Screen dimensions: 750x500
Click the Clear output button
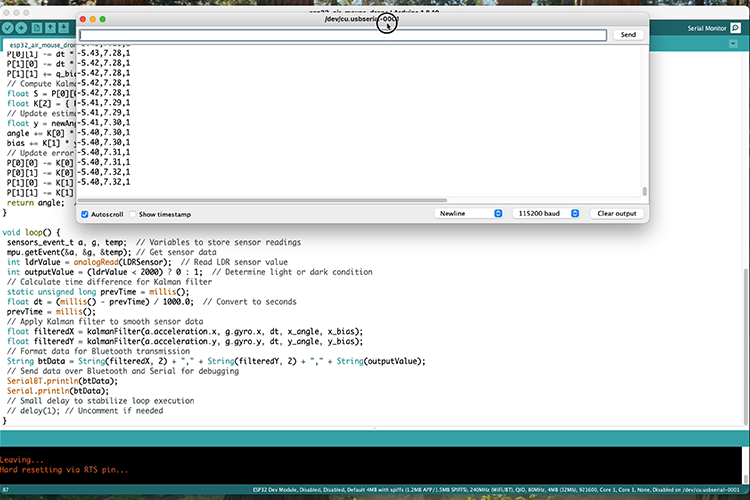tap(617, 214)
